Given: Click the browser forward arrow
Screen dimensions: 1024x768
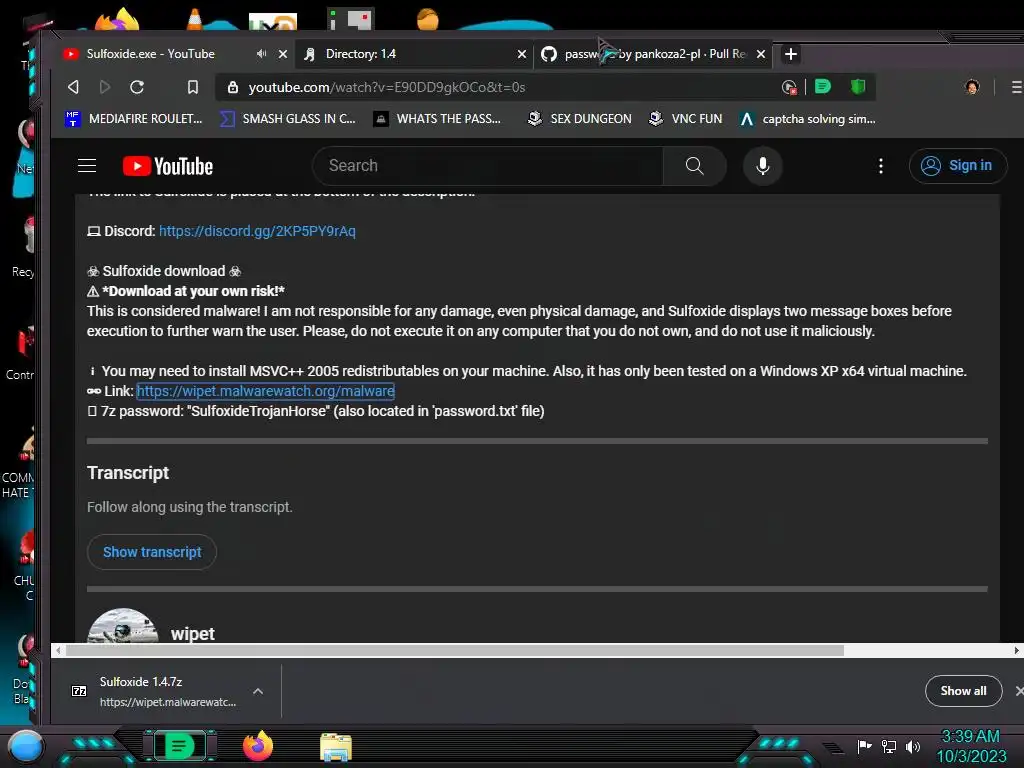Looking at the screenshot, I should 104,87.
